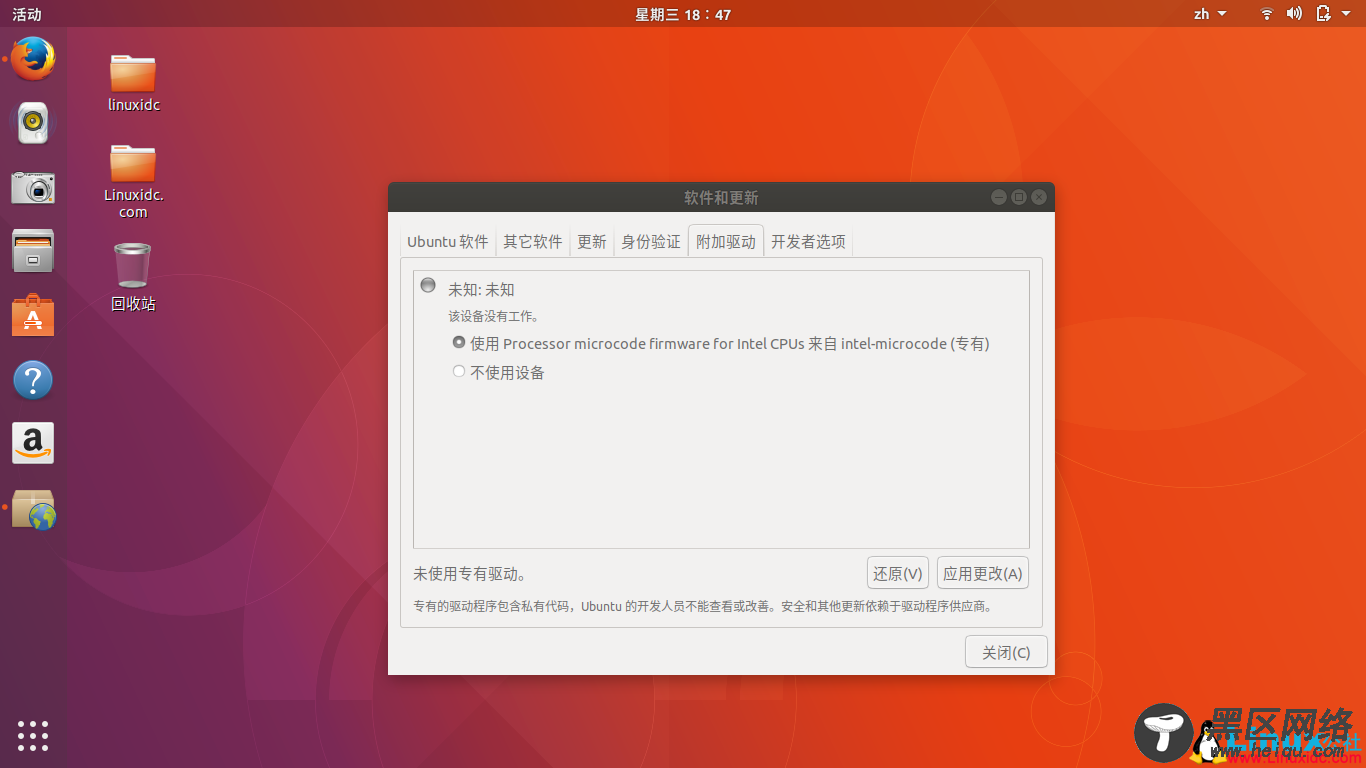Select Software & Updates dock icon

(x=33, y=509)
